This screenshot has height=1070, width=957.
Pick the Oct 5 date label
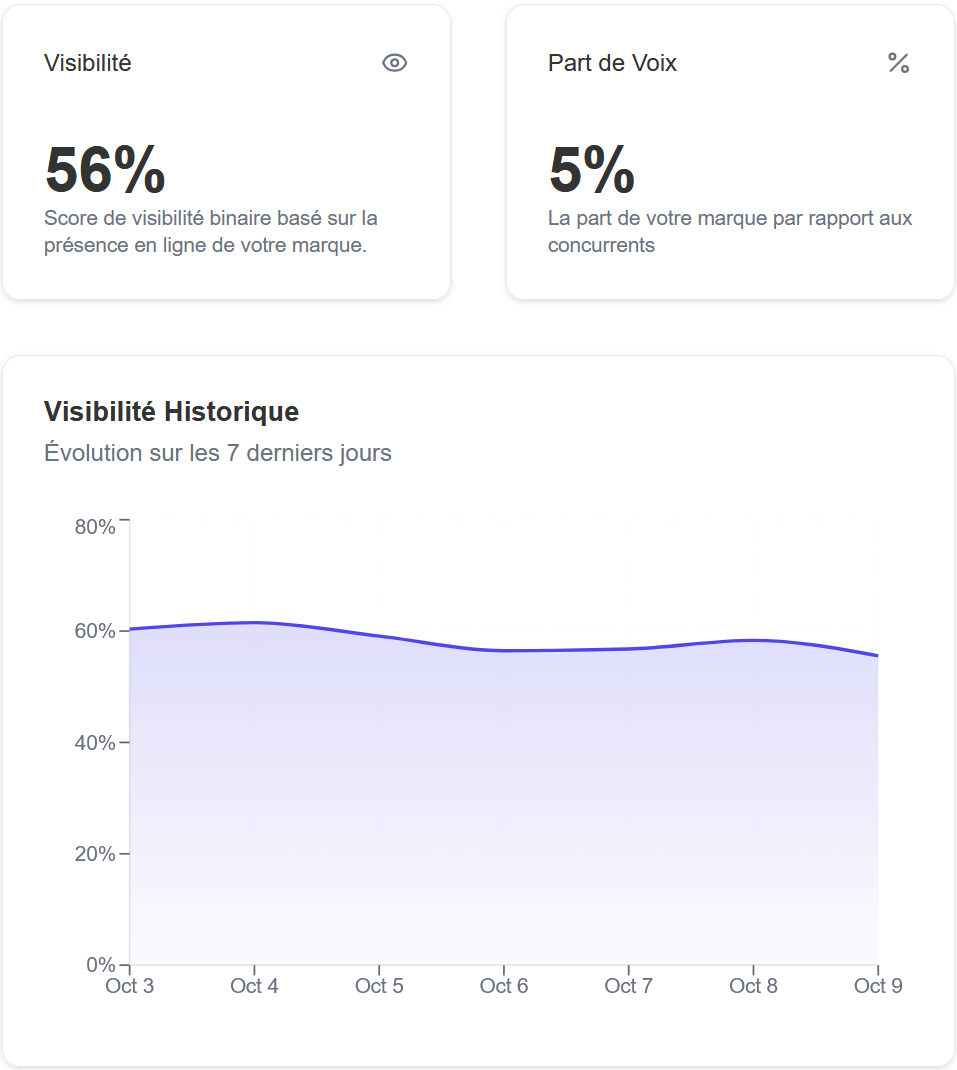[x=379, y=986]
